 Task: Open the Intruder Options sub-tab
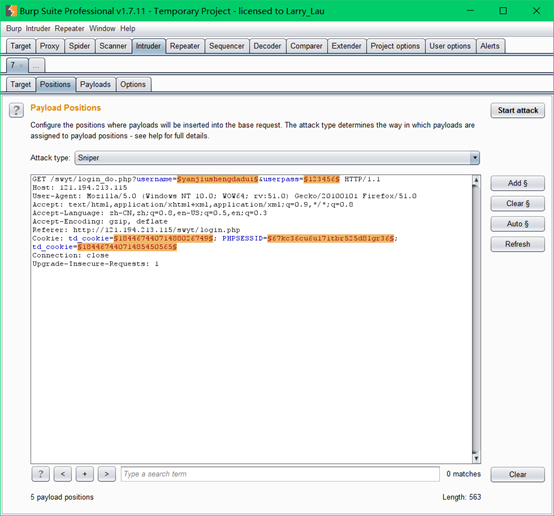click(x=133, y=84)
